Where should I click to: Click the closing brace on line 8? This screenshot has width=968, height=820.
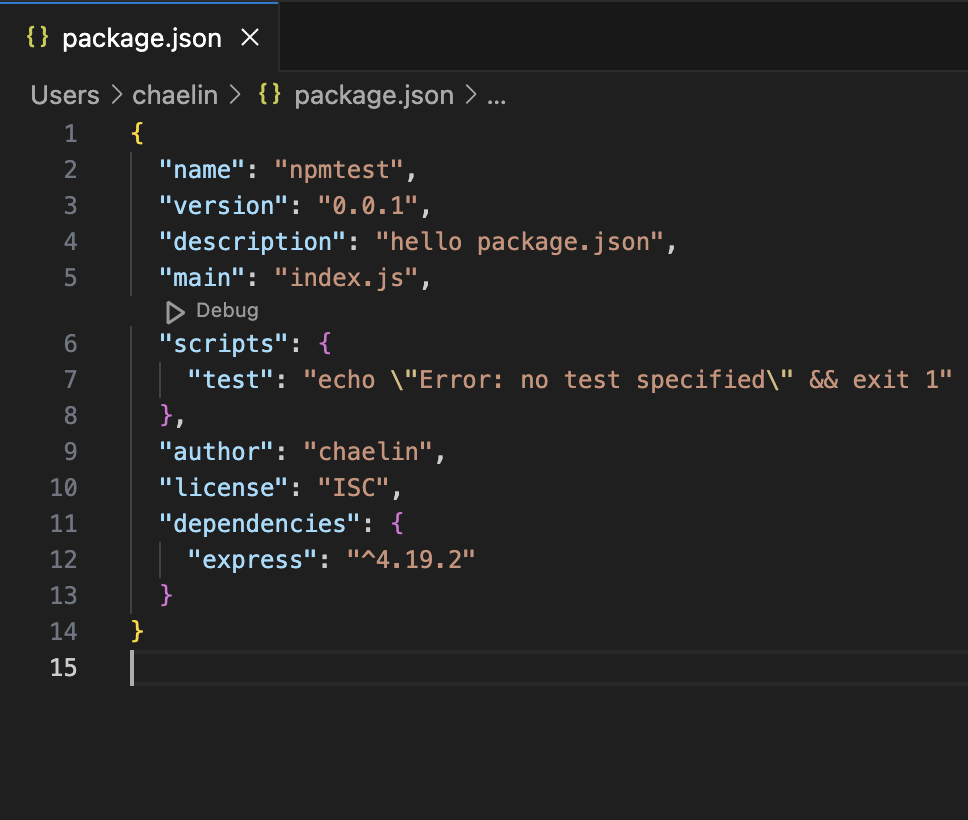pos(166,416)
